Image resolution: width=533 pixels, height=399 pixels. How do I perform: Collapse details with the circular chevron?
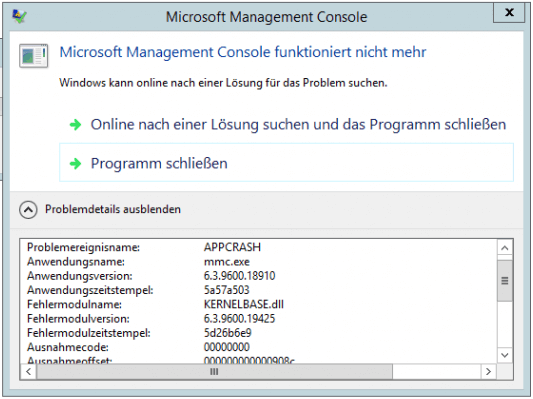pos(28,210)
